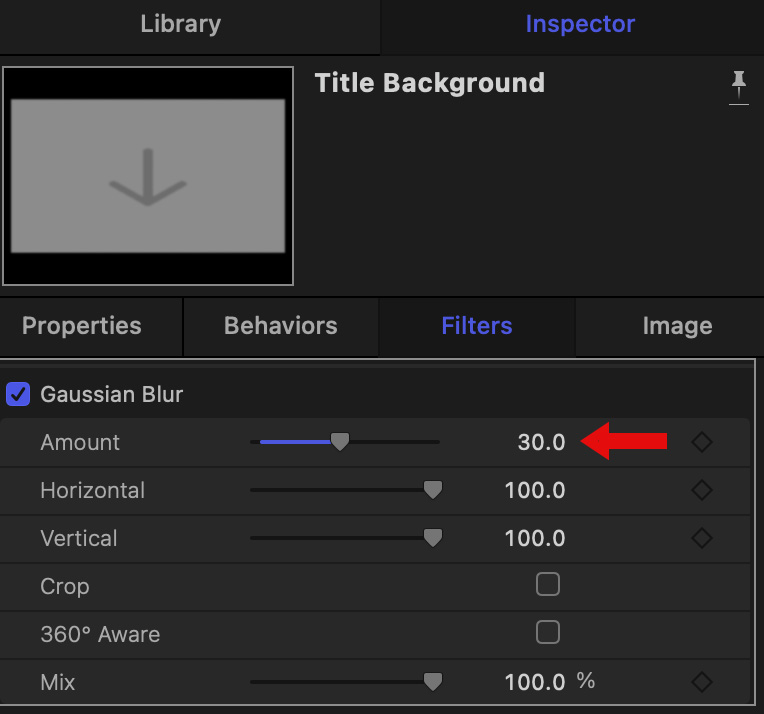Disable the Gaussian Blur filter checkbox

coord(18,394)
